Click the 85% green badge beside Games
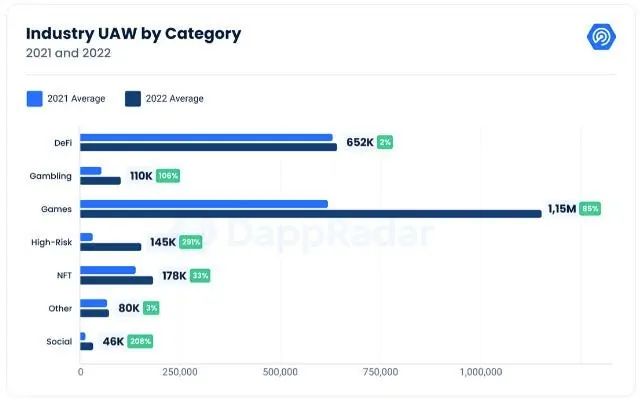This screenshot has height=402, width=640. coord(590,209)
